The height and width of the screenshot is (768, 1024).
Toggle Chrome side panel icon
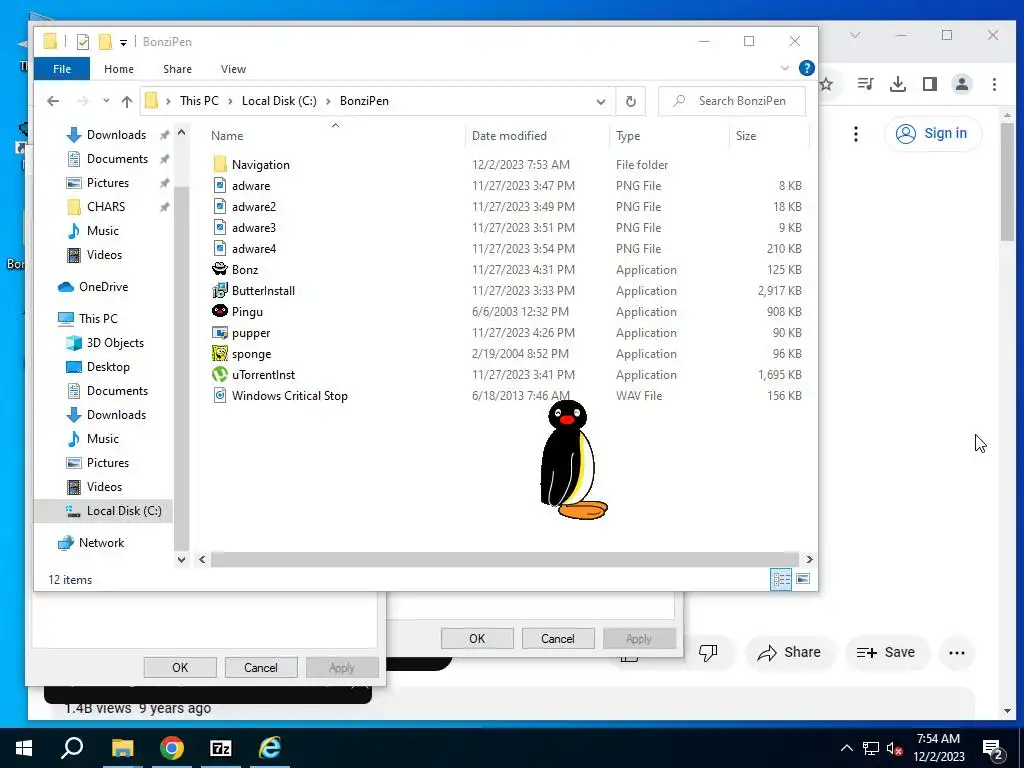(x=929, y=84)
